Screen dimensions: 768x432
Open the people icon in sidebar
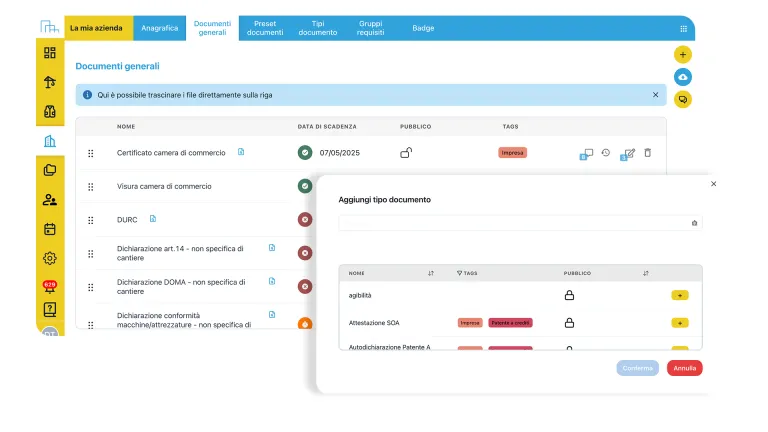coord(49,199)
